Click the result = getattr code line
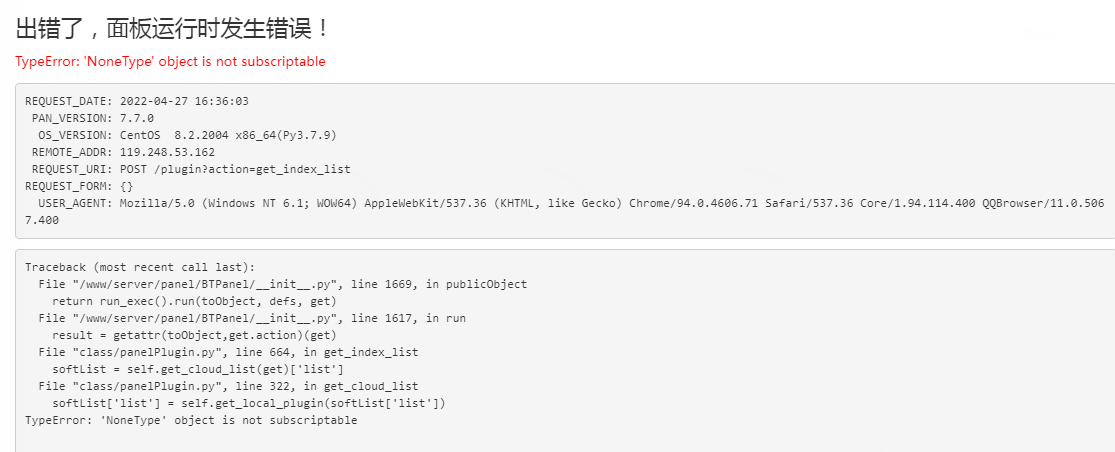Screen dimensions: 1115x452 click(x=194, y=335)
